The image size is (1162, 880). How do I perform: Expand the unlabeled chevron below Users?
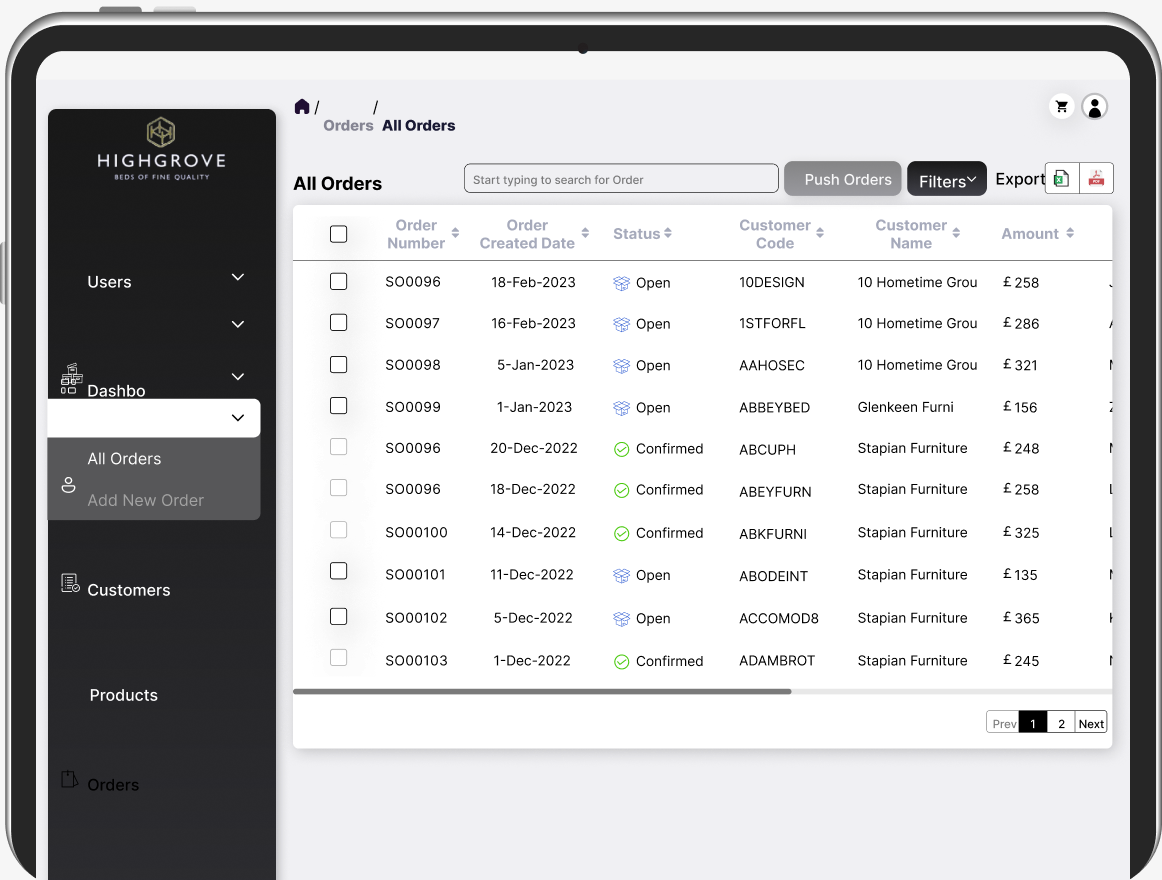pyautogui.click(x=238, y=324)
